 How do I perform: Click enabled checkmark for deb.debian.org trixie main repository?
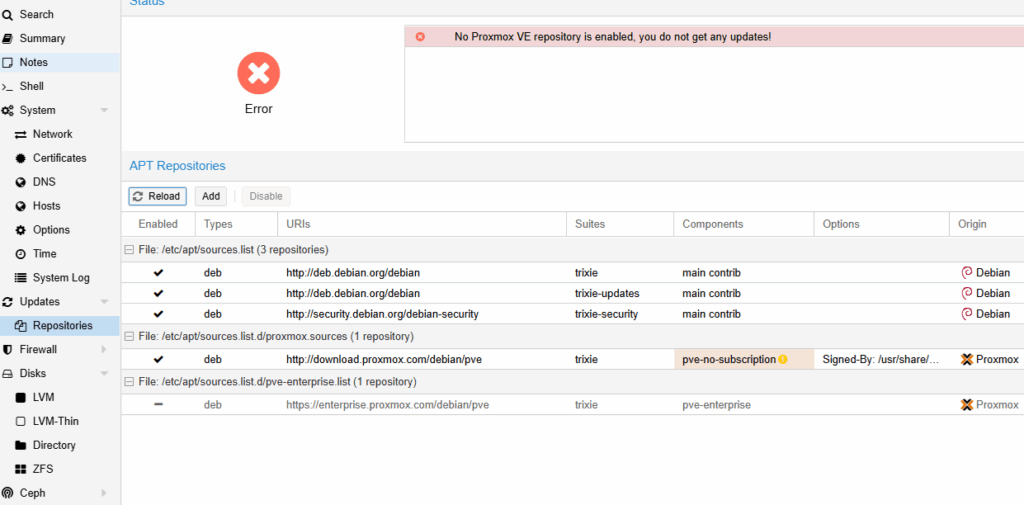coord(158,273)
